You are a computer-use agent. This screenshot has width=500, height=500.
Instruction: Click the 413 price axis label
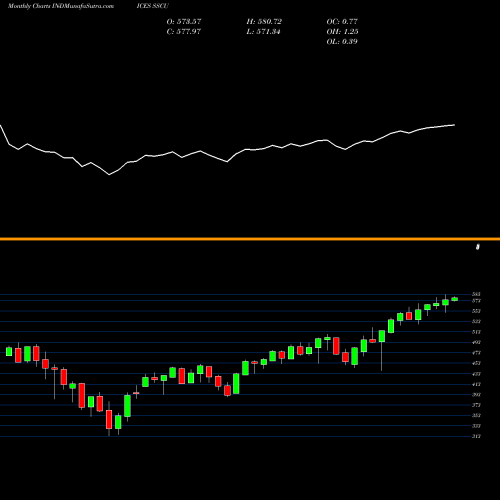(476, 384)
